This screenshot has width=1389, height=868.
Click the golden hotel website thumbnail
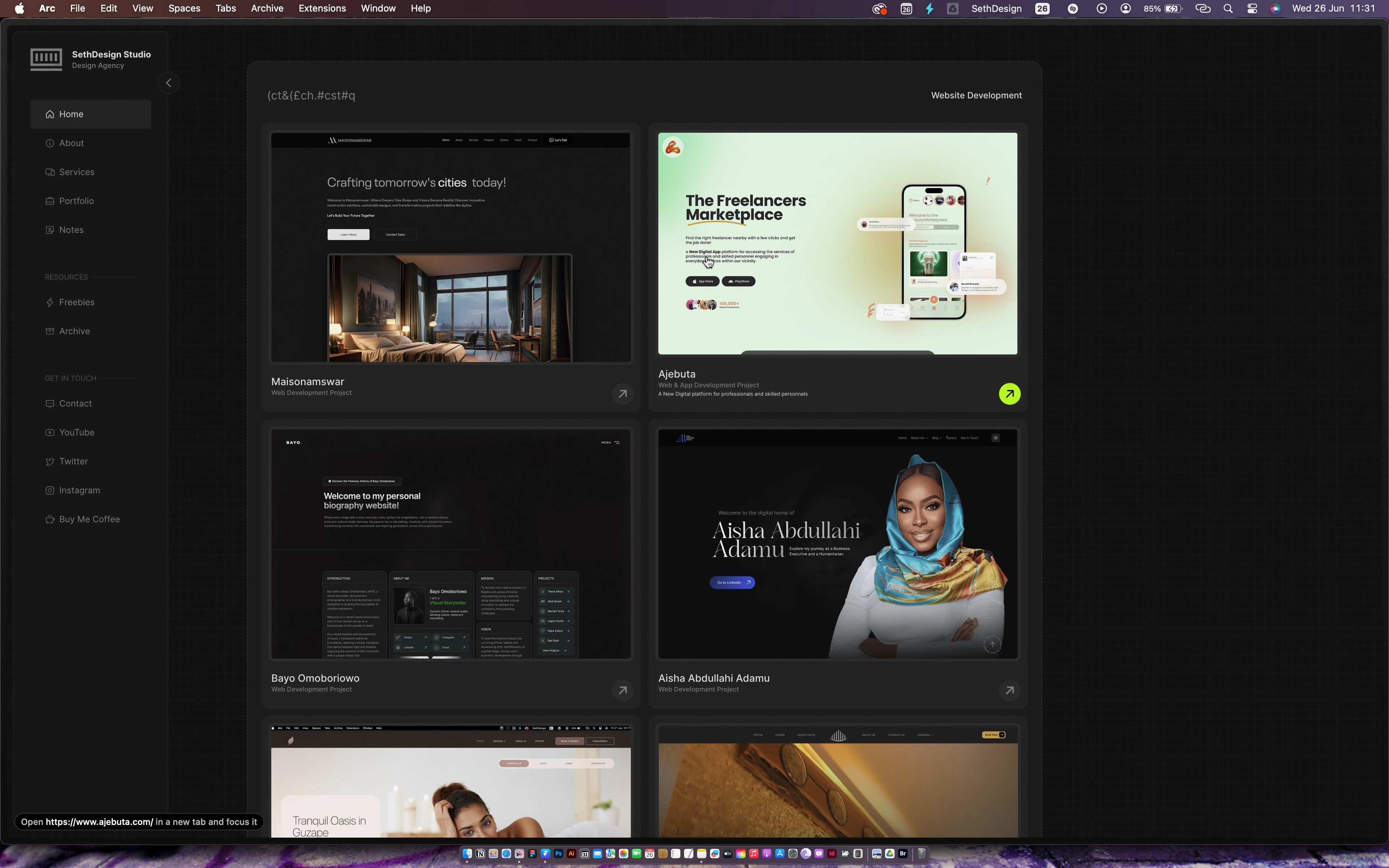pyautogui.click(x=837, y=781)
